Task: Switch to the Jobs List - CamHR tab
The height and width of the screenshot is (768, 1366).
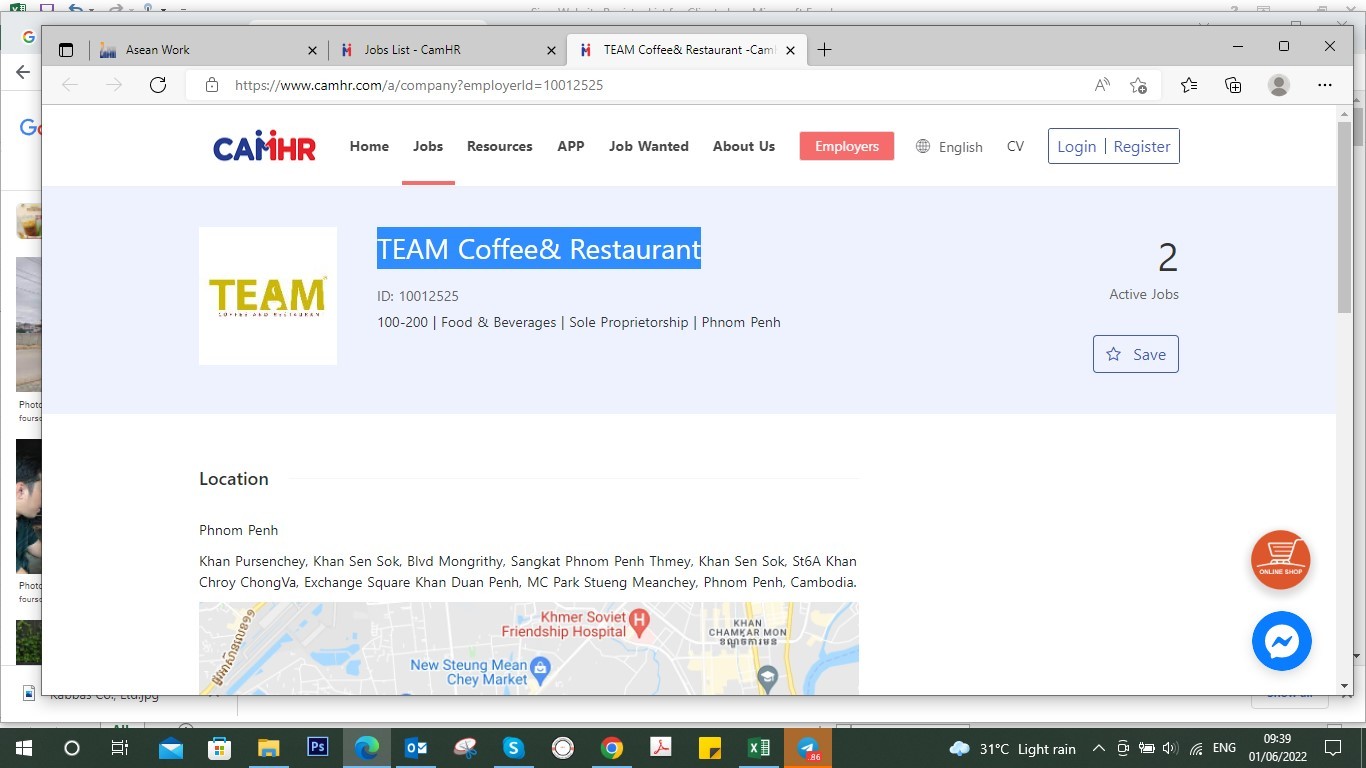Action: coord(412,50)
